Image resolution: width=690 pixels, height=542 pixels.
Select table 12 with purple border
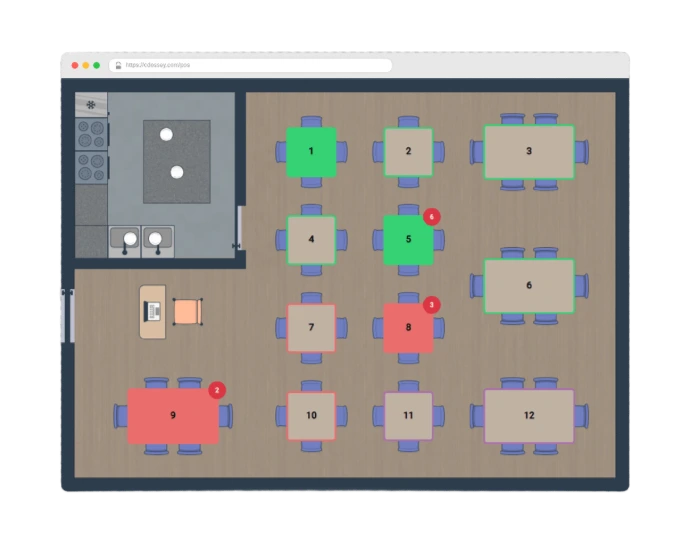pyautogui.click(x=529, y=416)
